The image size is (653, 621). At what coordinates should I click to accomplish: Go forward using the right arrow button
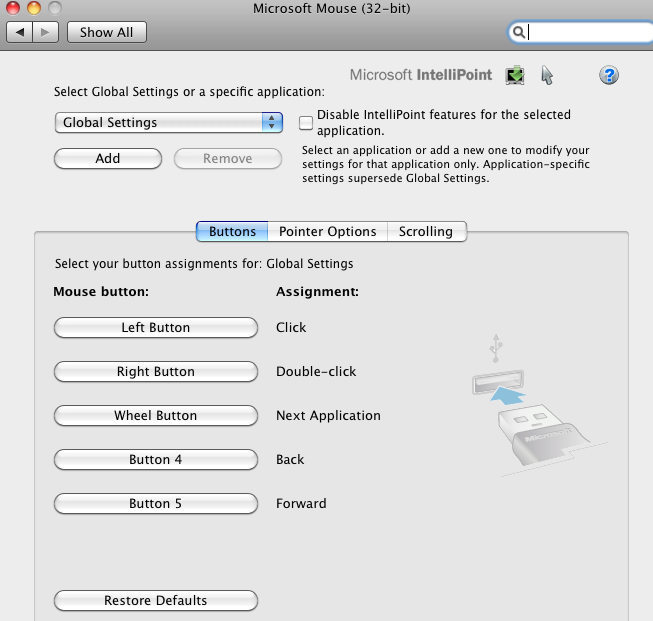[45, 32]
